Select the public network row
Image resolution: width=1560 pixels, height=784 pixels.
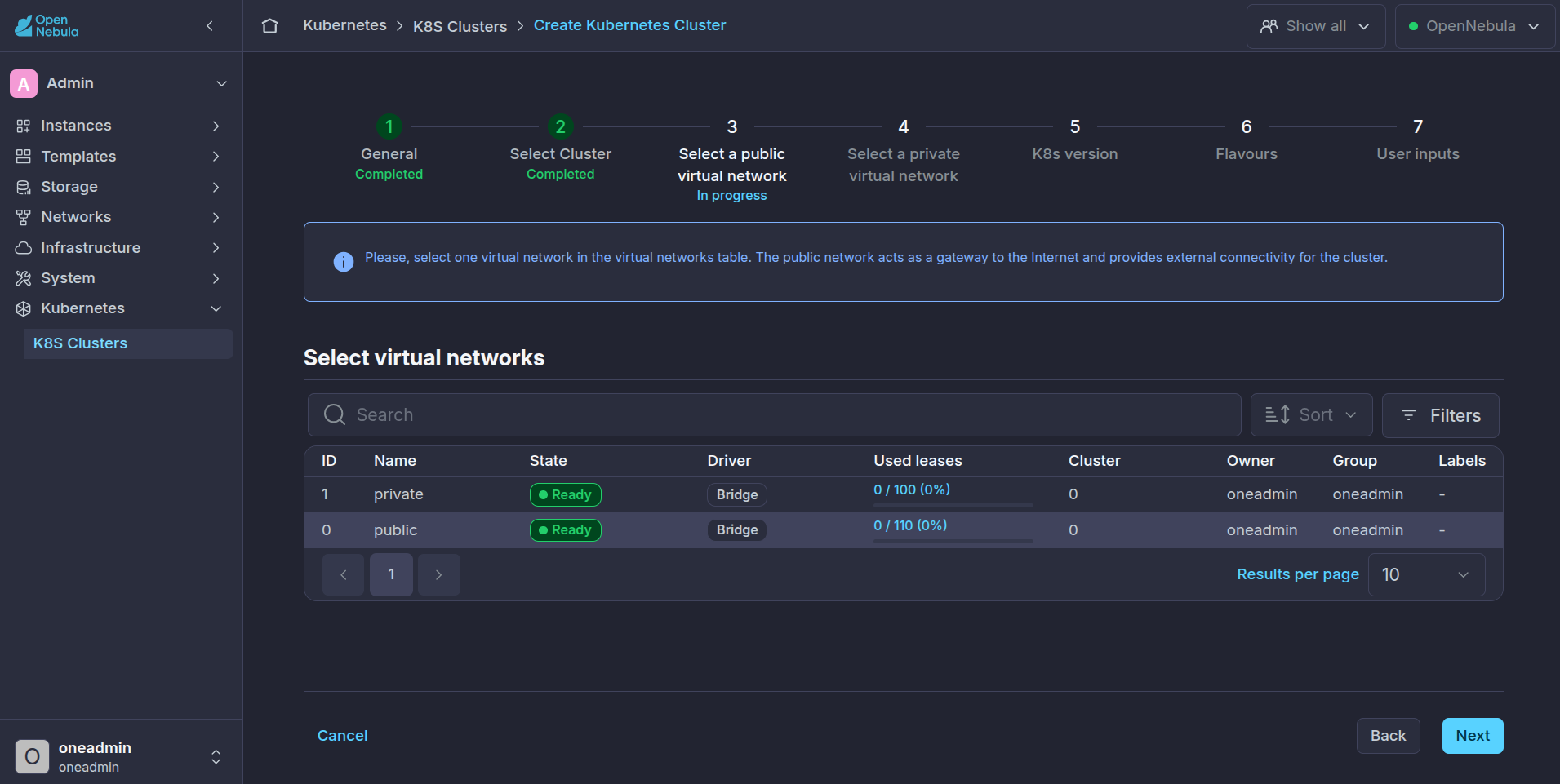(903, 530)
